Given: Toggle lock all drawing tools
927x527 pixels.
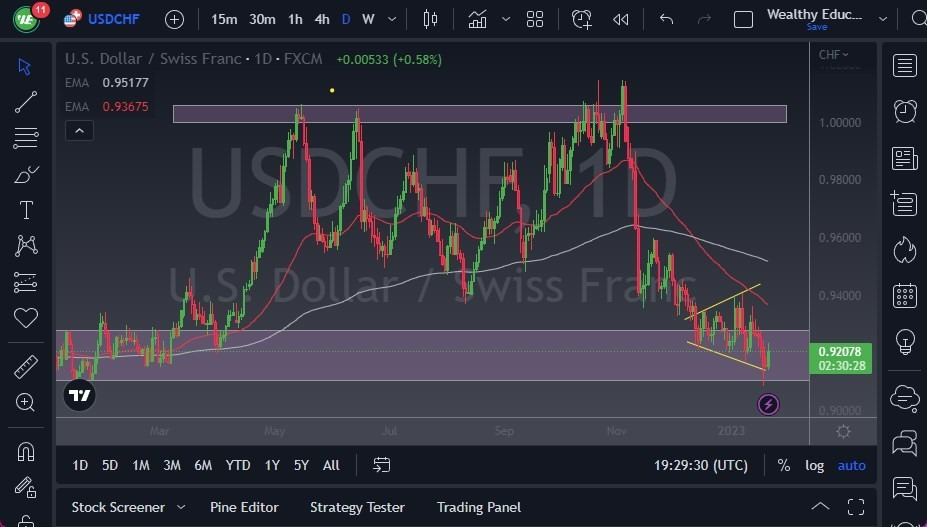Looking at the screenshot, I should 25,487.
